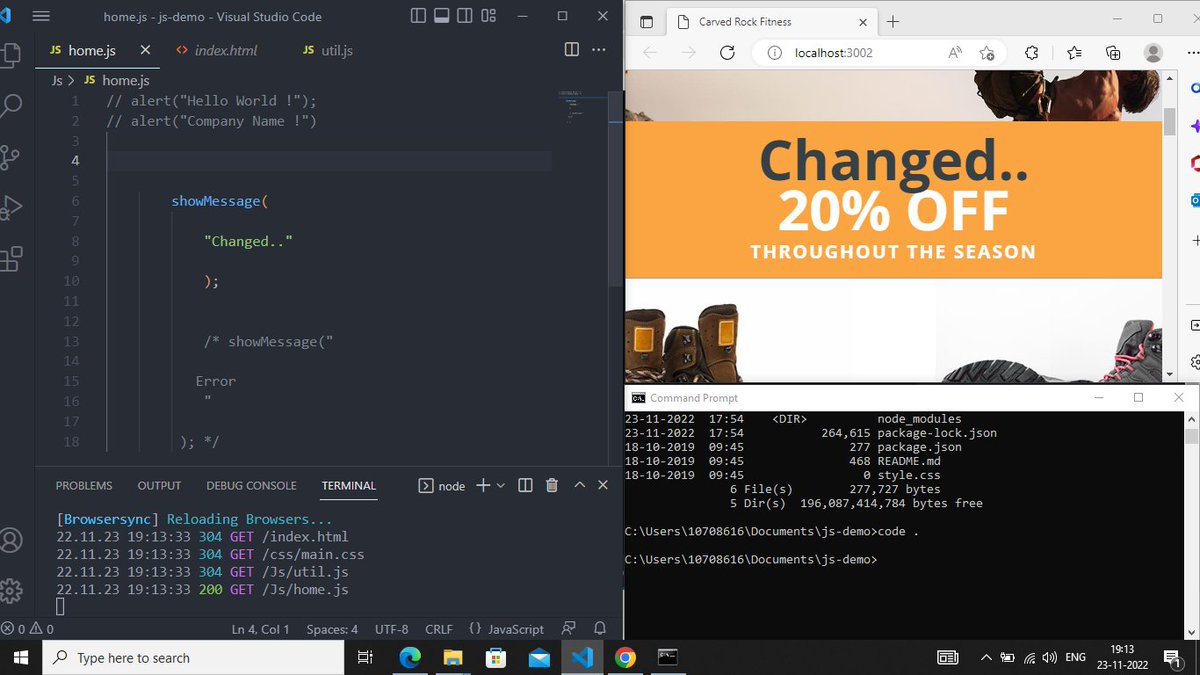Open the launch profile dropdown arrow
The image size is (1200, 675).
(500, 485)
